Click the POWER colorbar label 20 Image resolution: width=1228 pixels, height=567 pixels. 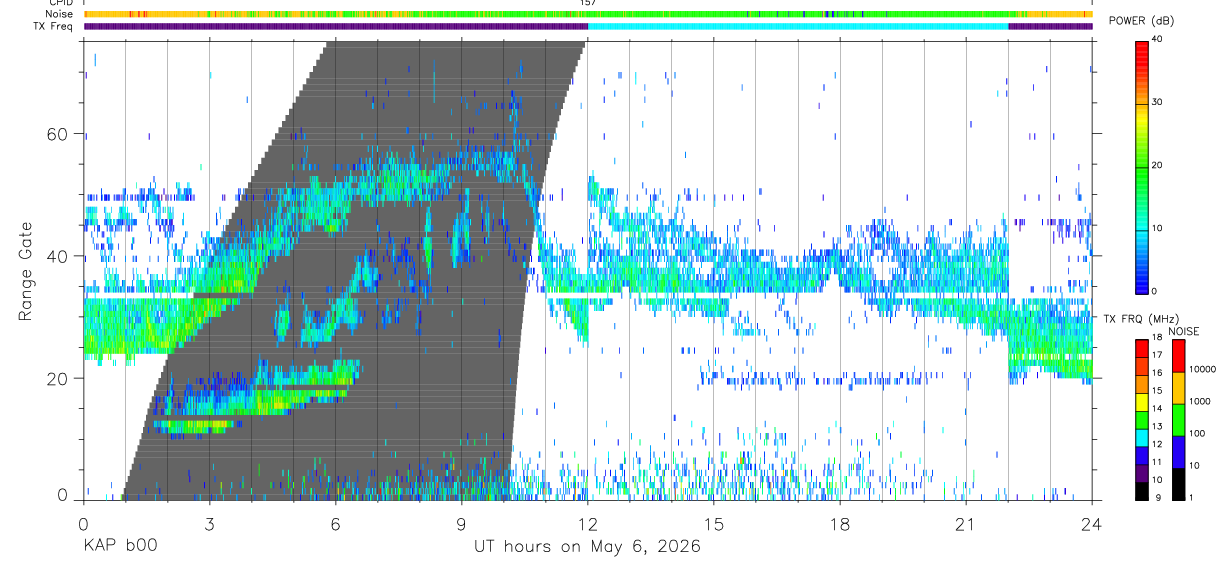click(1159, 166)
